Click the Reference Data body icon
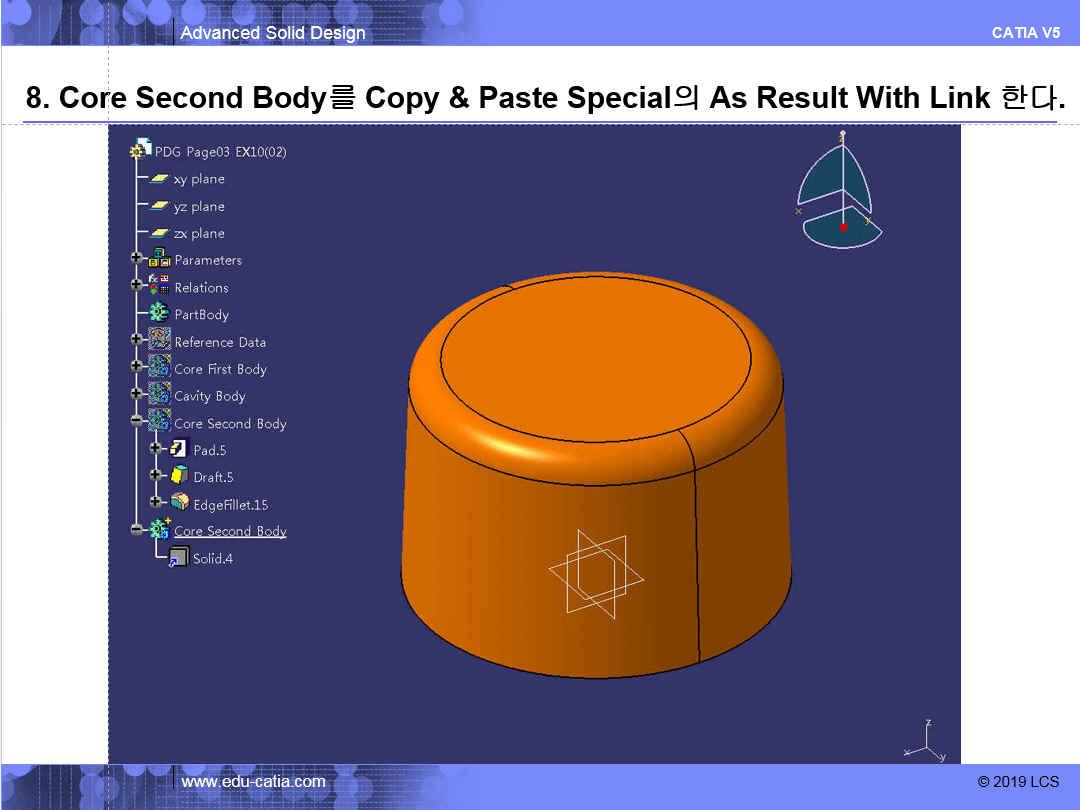The height and width of the screenshot is (810, 1080). (159, 341)
